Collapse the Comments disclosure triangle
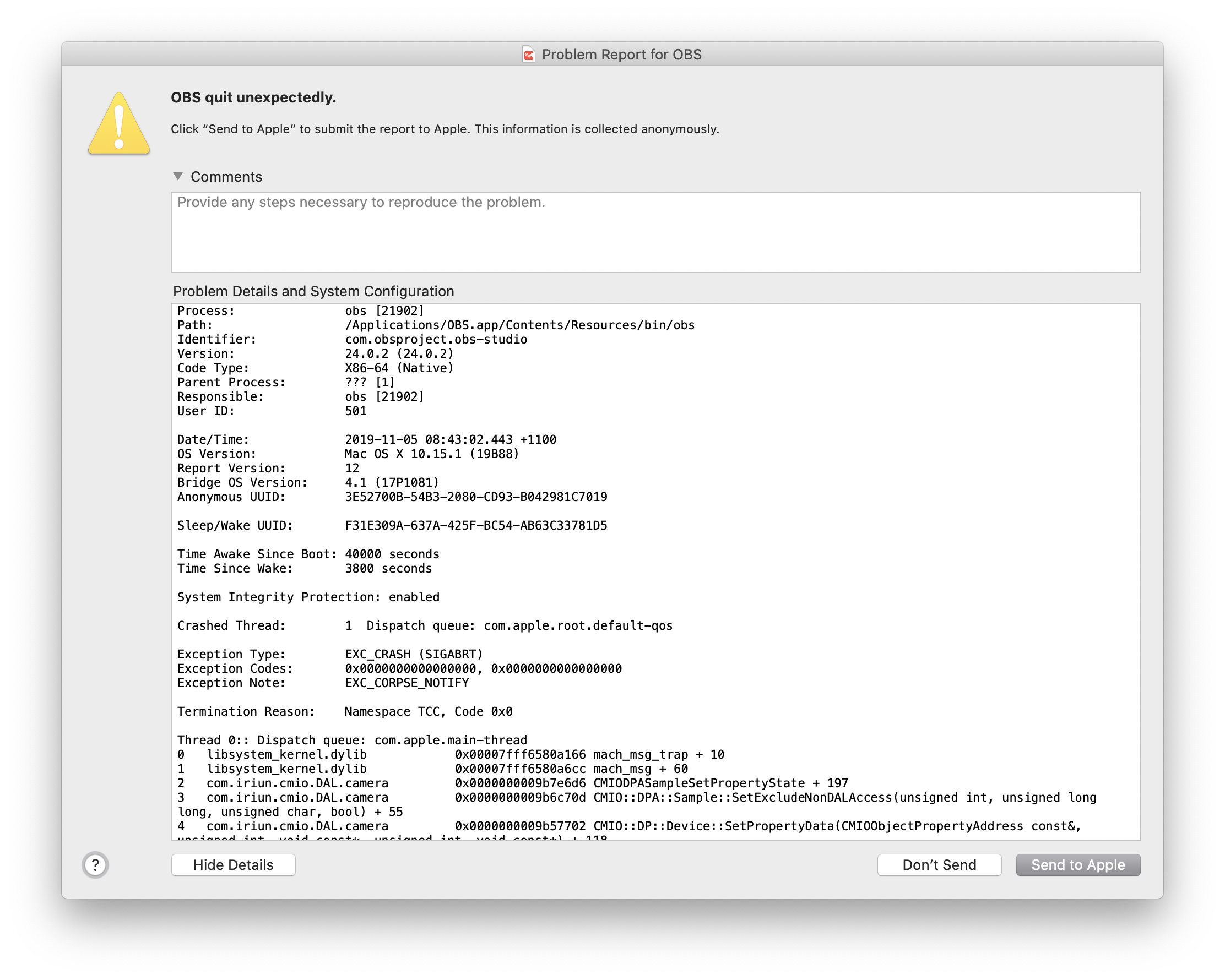 click(x=178, y=176)
